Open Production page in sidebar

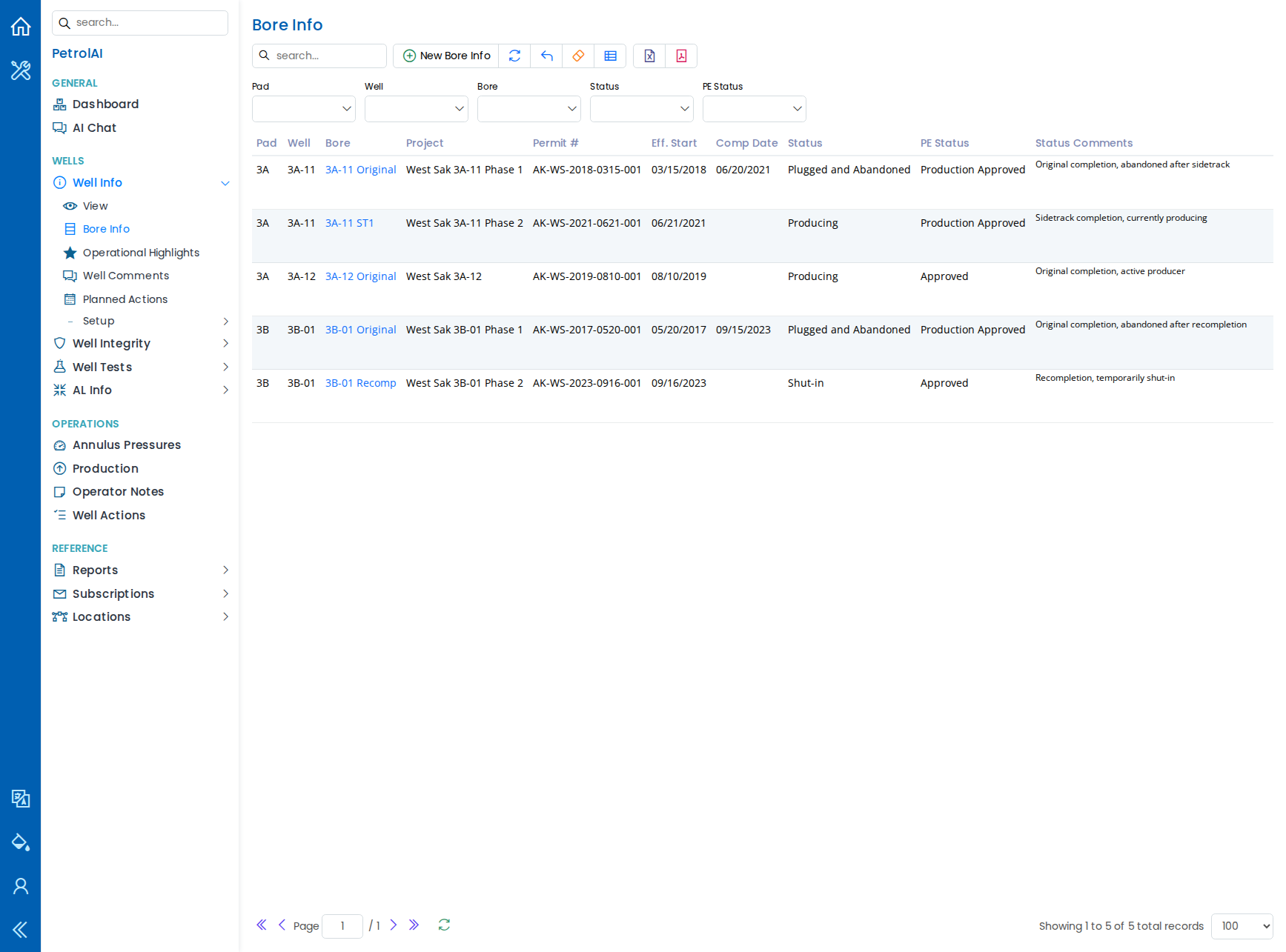pos(105,469)
